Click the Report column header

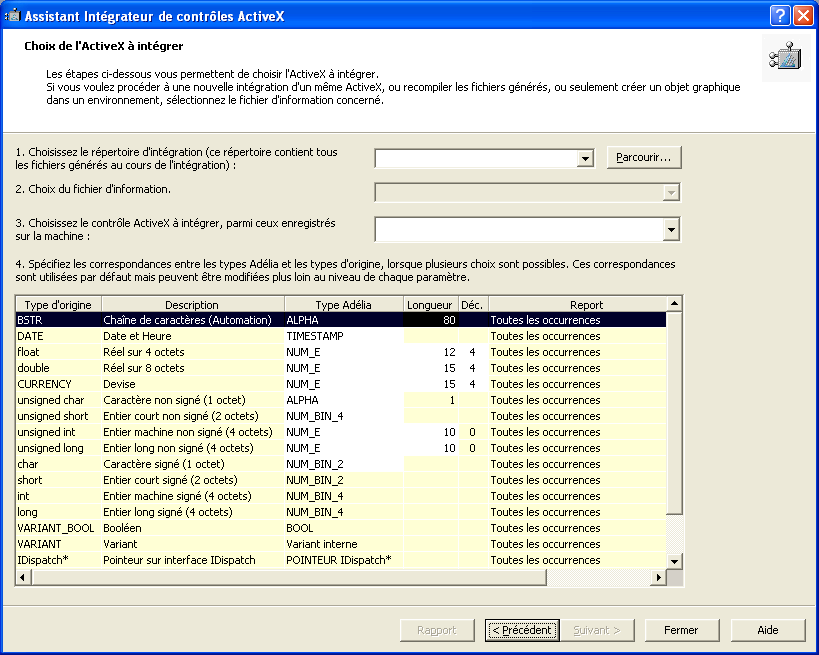(x=586, y=304)
